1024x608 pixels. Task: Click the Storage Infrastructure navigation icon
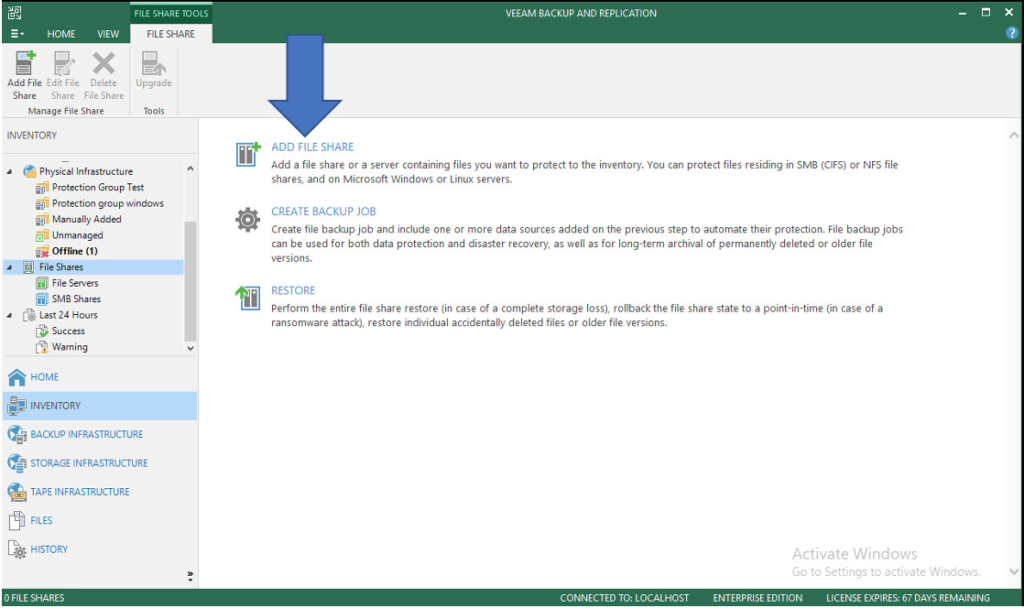[x=17, y=463]
